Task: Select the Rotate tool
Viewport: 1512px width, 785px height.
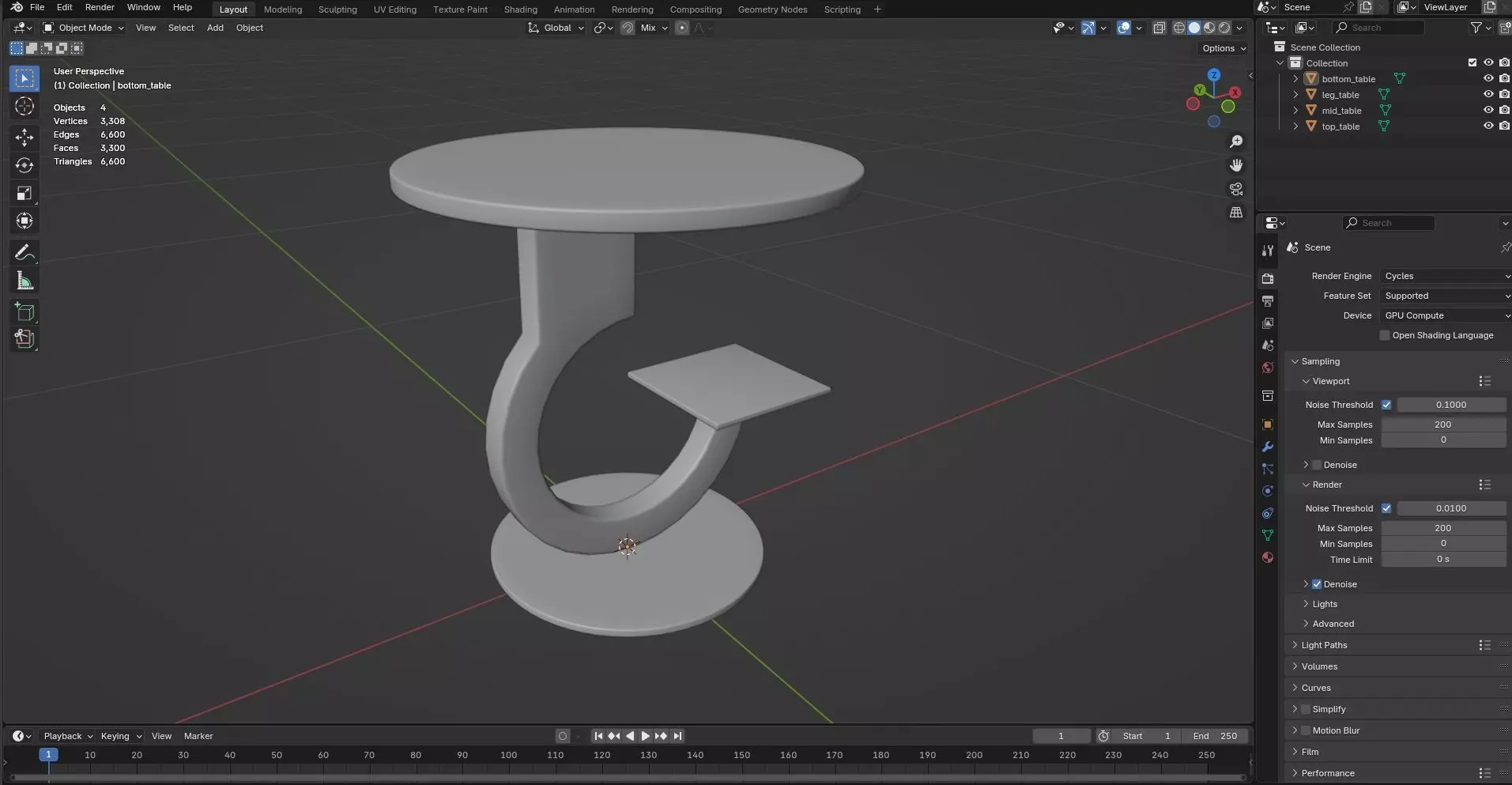Action: point(25,165)
